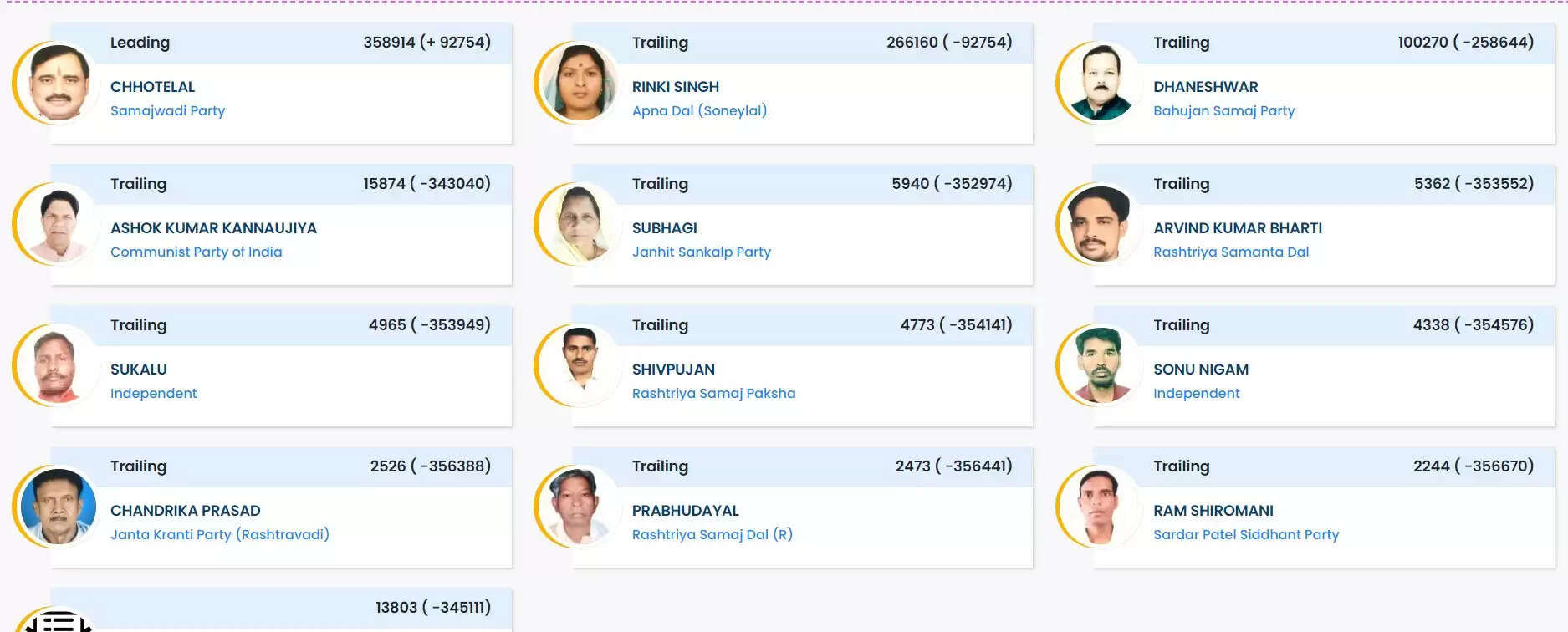Click Chandrika Prasad's Janta Kranti Party link
This screenshot has width=1568, height=632.
(x=220, y=534)
